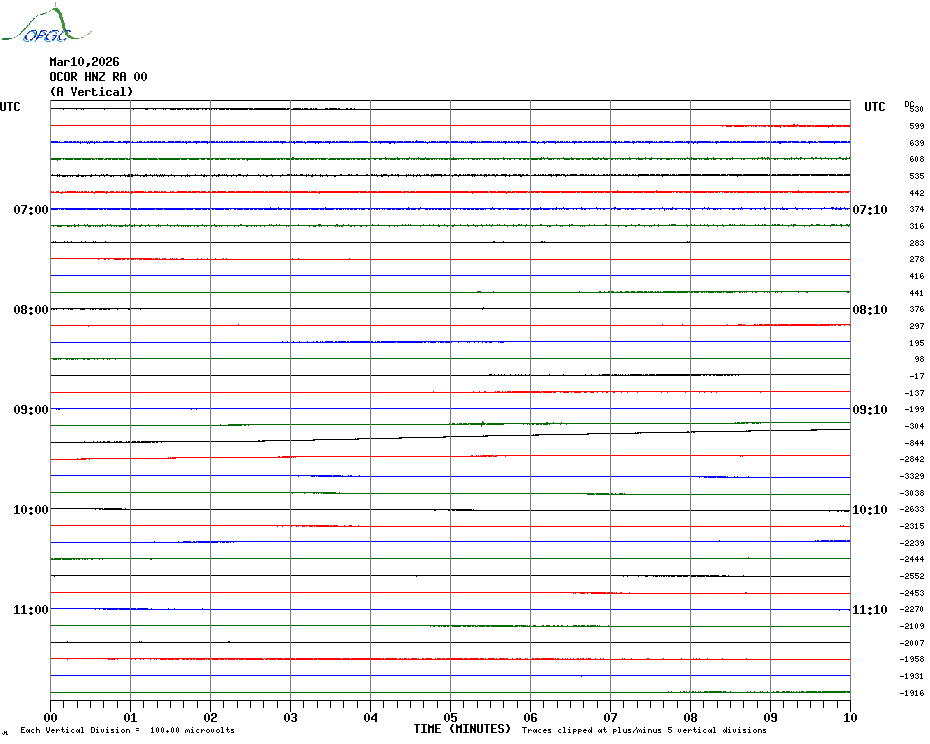This screenshot has height=744, width=930.
Task: Click the TIME (MINUTES) axis title
Action: click(462, 729)
